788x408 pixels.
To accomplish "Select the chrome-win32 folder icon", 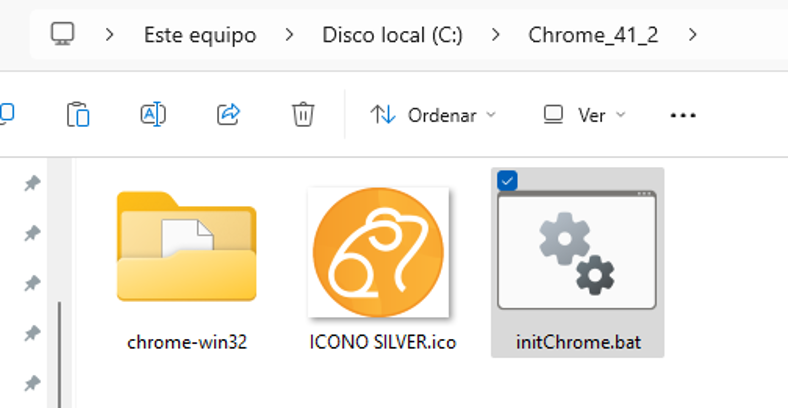I will (x=186, y=246).
